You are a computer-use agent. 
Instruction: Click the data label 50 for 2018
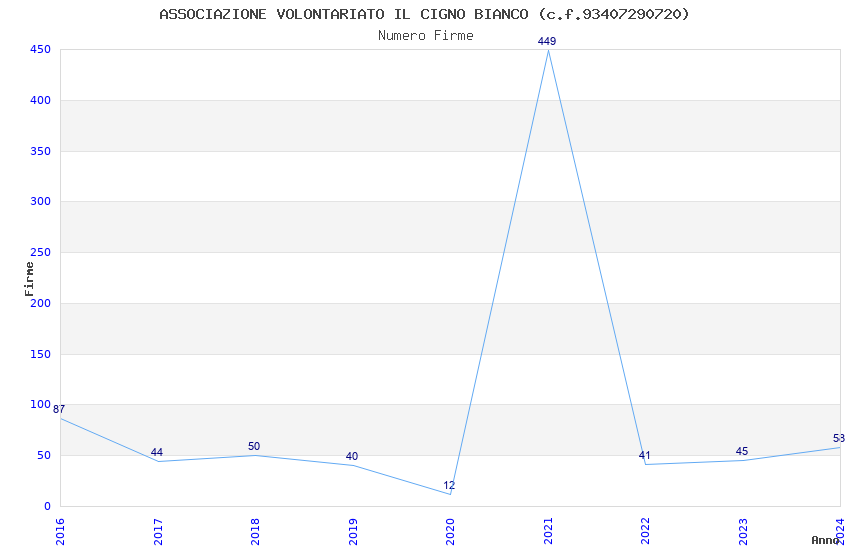click(254, 447)
